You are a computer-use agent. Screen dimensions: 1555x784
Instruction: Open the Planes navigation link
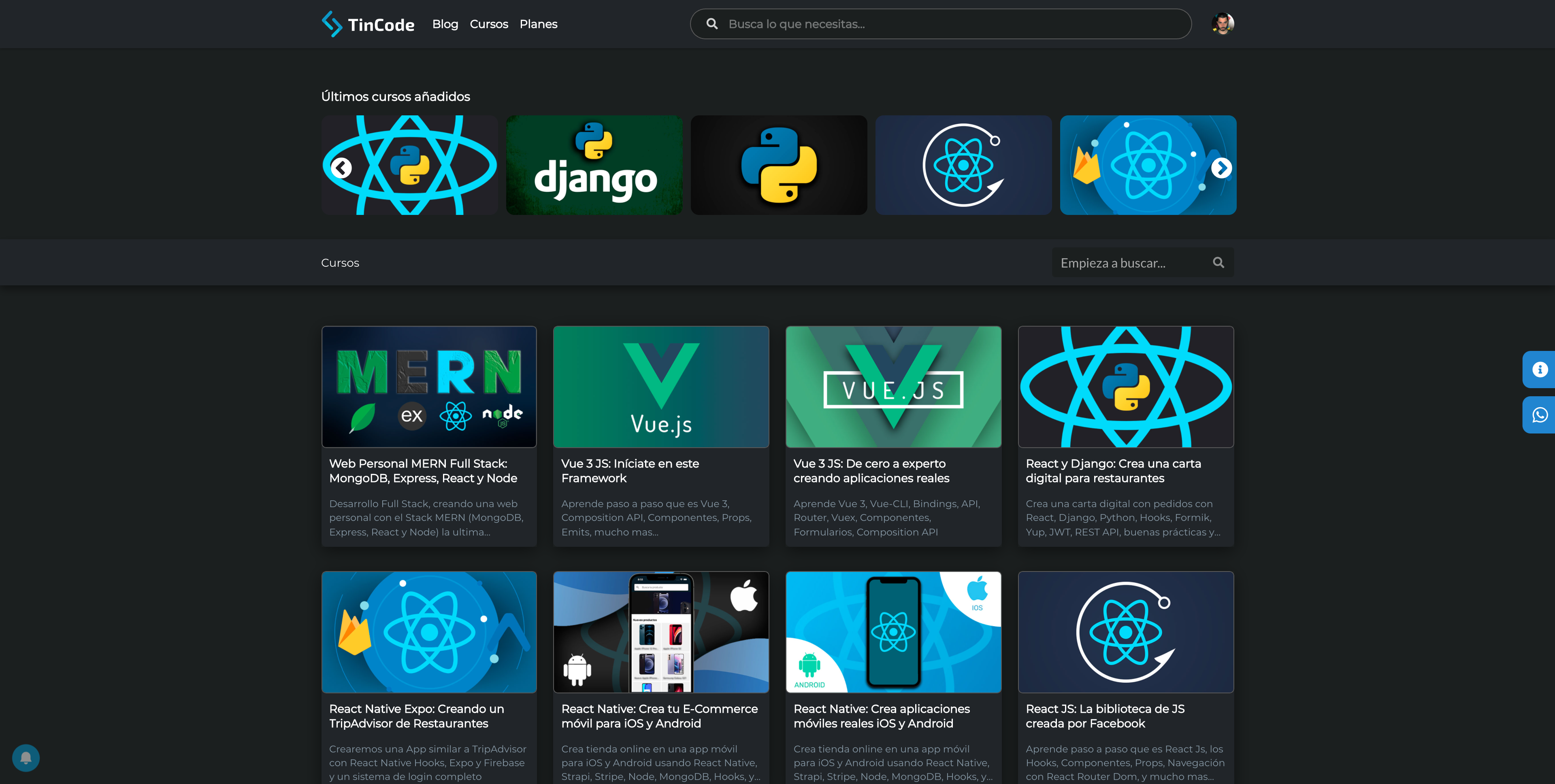538,24
